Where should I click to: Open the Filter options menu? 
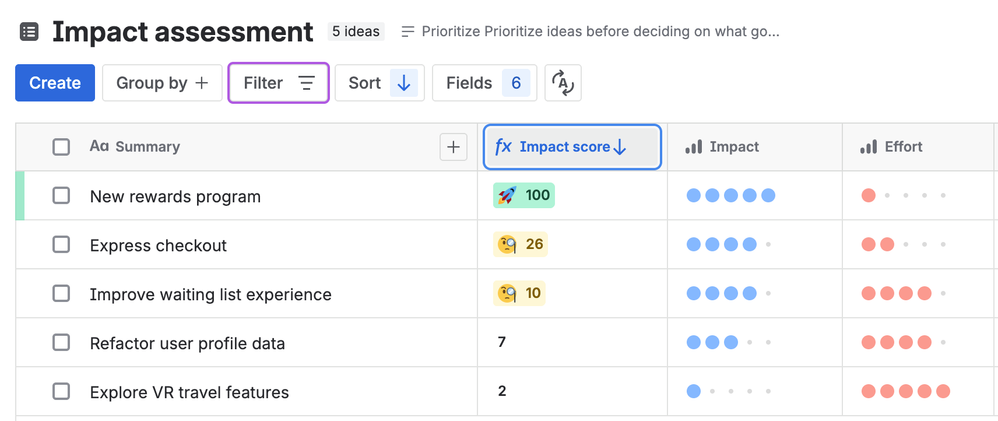coord(279,83)
